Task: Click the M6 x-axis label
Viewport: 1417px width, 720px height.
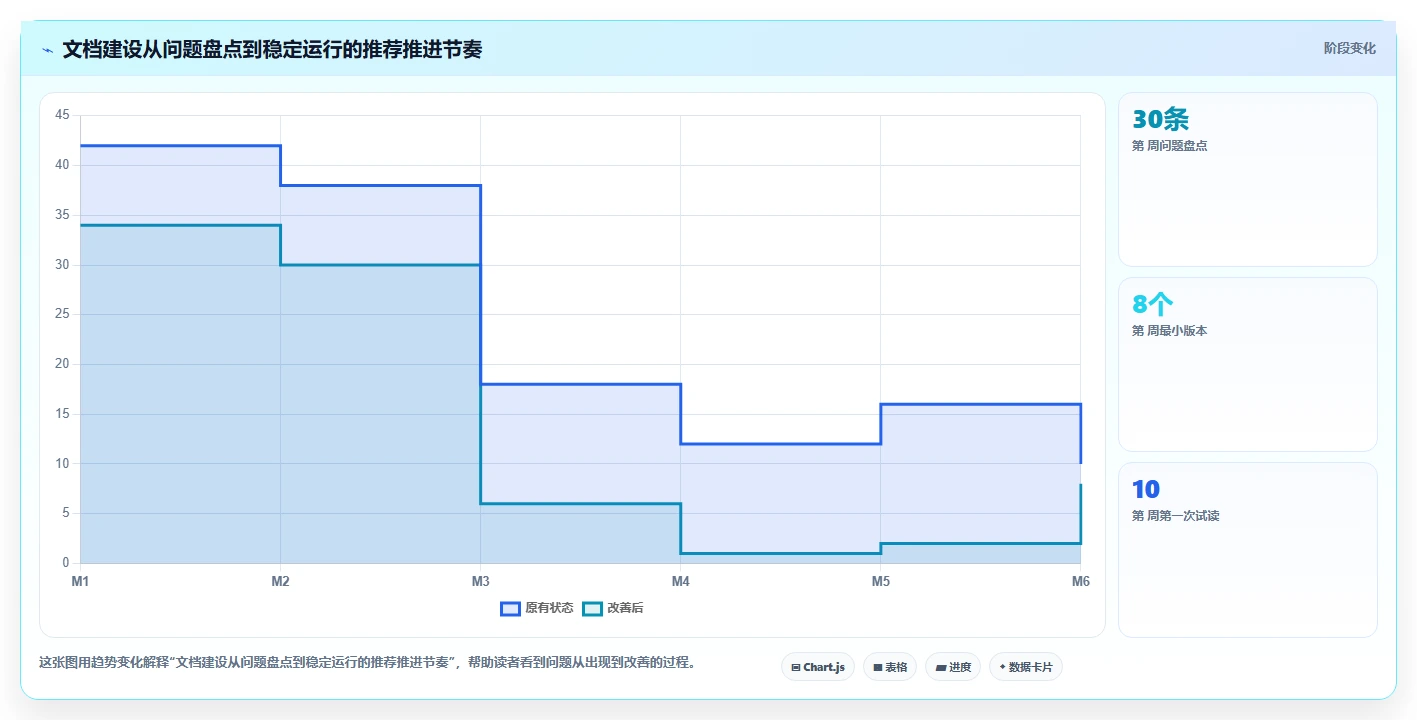Action: click(x=1080, y=581)
